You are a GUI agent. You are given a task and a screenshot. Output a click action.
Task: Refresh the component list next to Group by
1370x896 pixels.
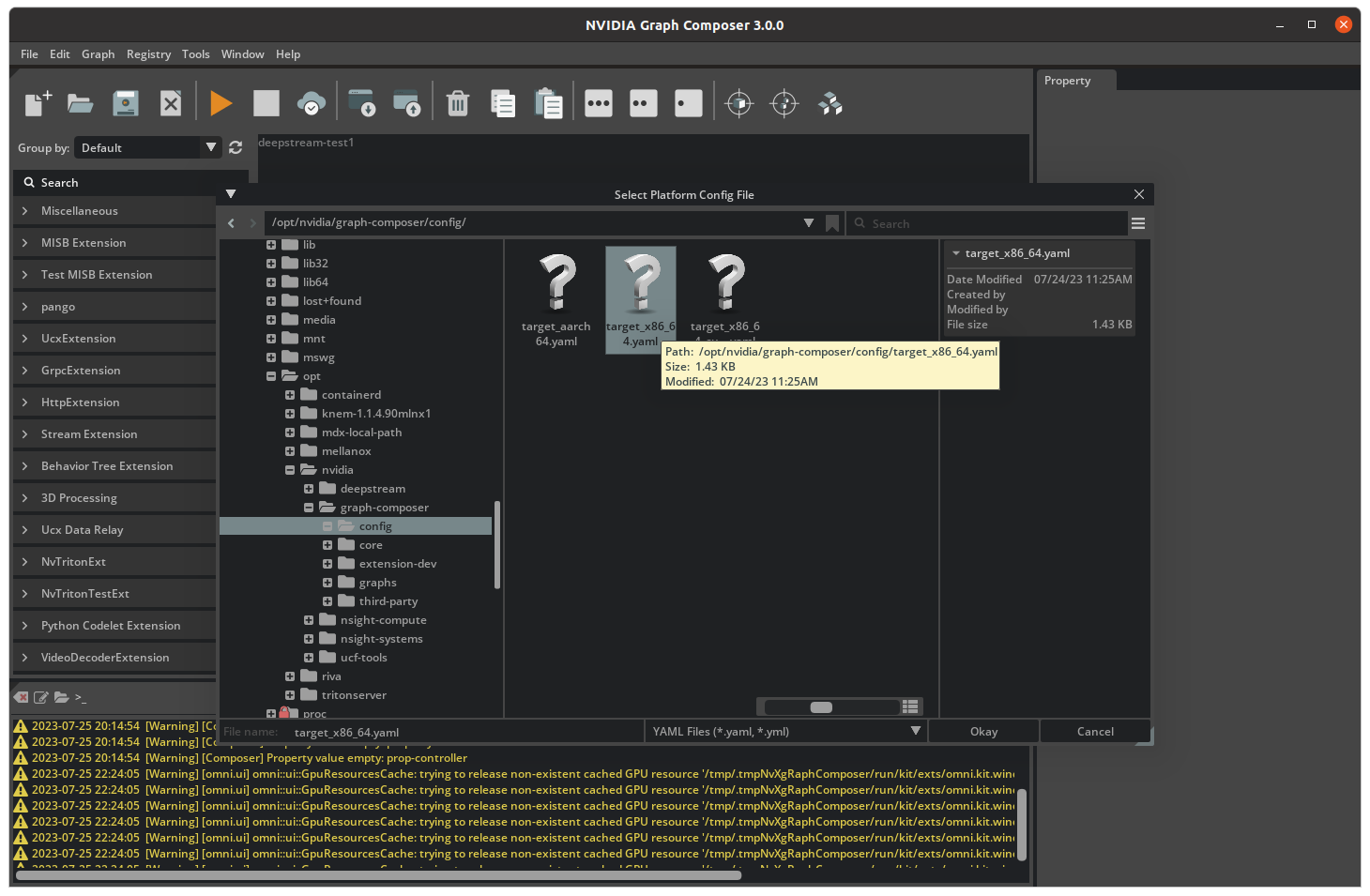(x=236, y=147)
